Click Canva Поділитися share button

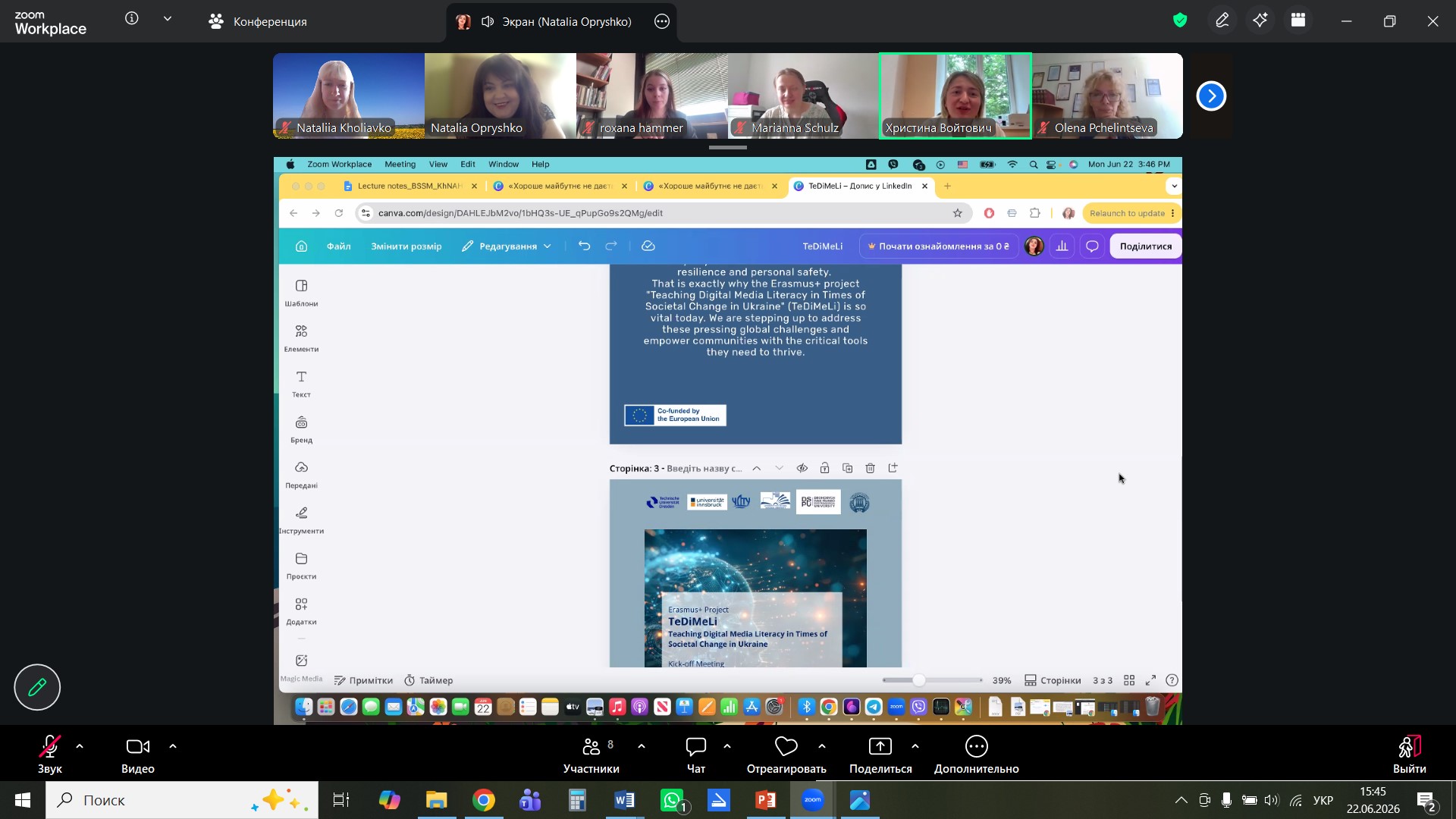(x=1146, y=246)
